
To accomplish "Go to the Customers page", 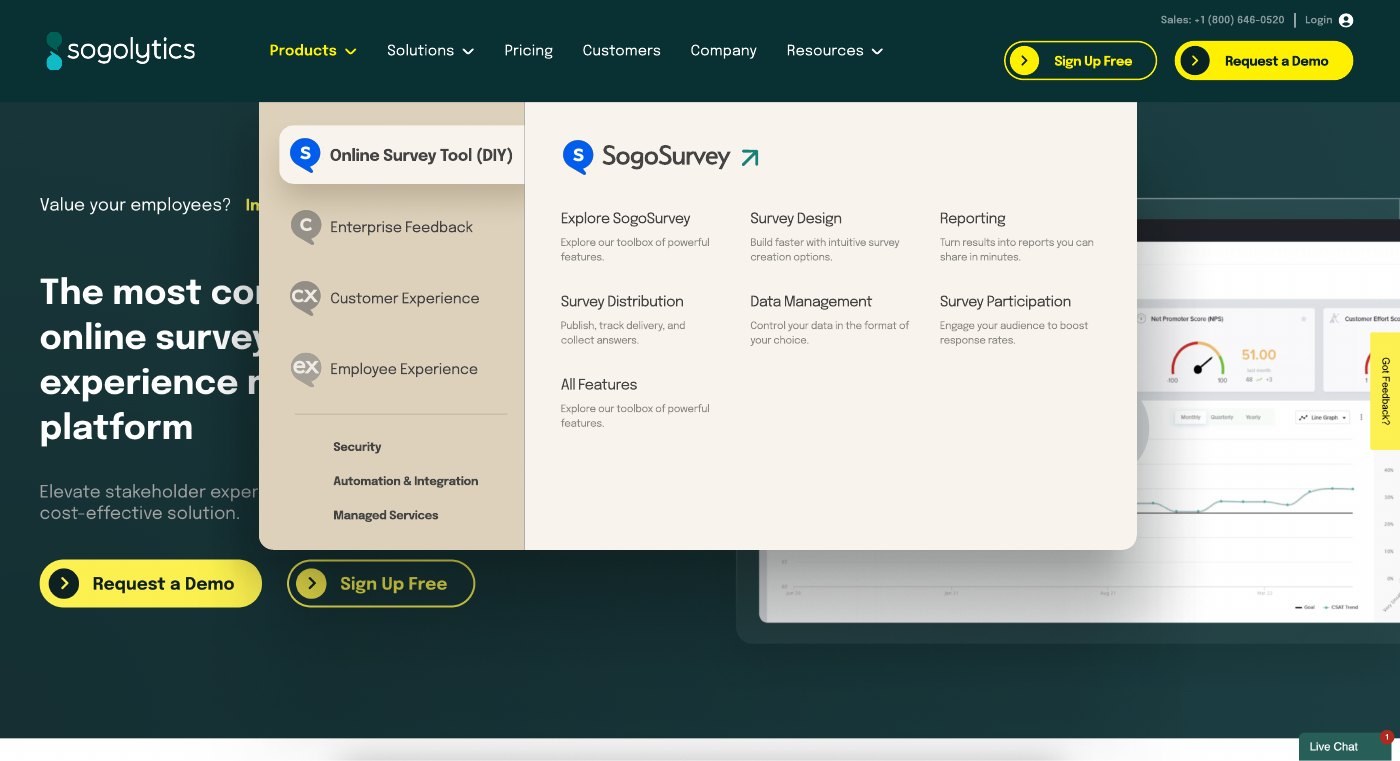I will tap(621, 51).
